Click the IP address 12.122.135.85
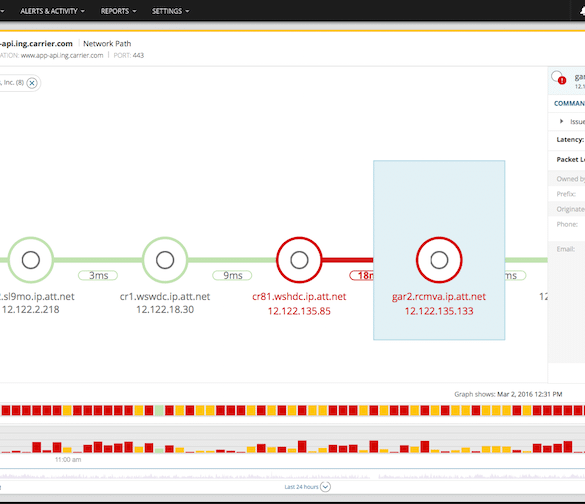Screen dimensions: 585x504 (299, 311)
